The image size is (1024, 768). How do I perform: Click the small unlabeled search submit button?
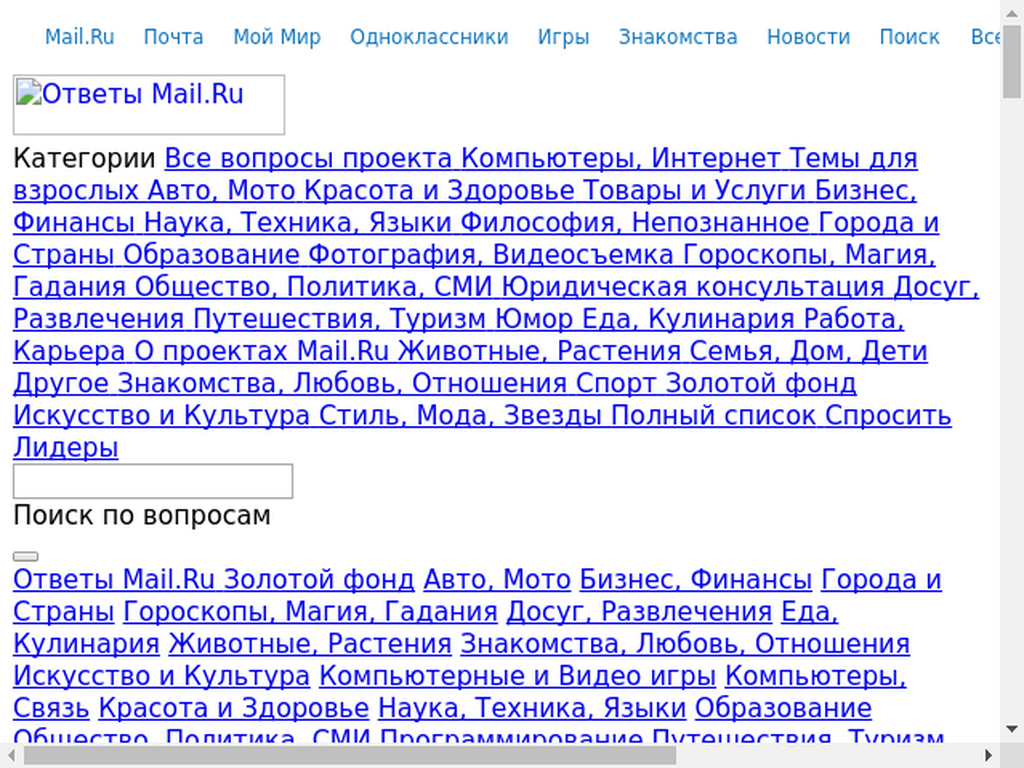[25, 556]
